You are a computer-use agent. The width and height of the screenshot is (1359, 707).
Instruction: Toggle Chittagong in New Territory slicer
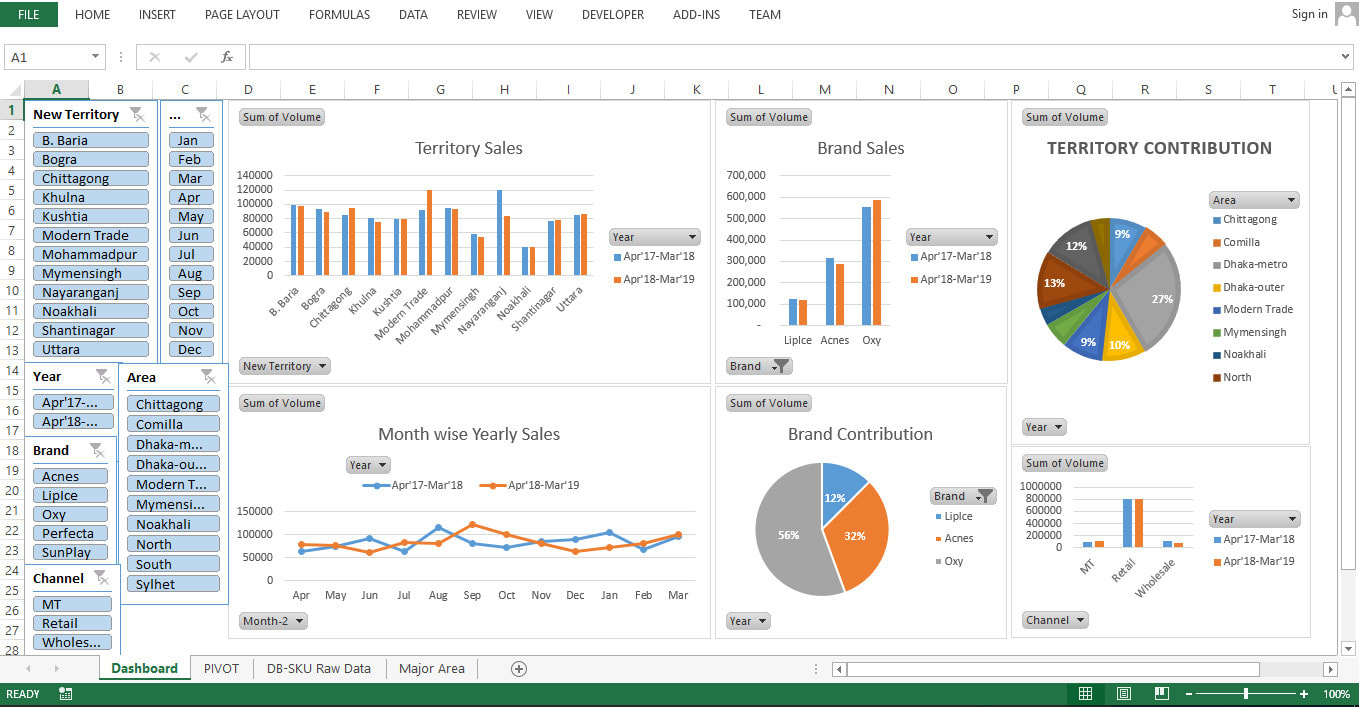coord(90,178)
